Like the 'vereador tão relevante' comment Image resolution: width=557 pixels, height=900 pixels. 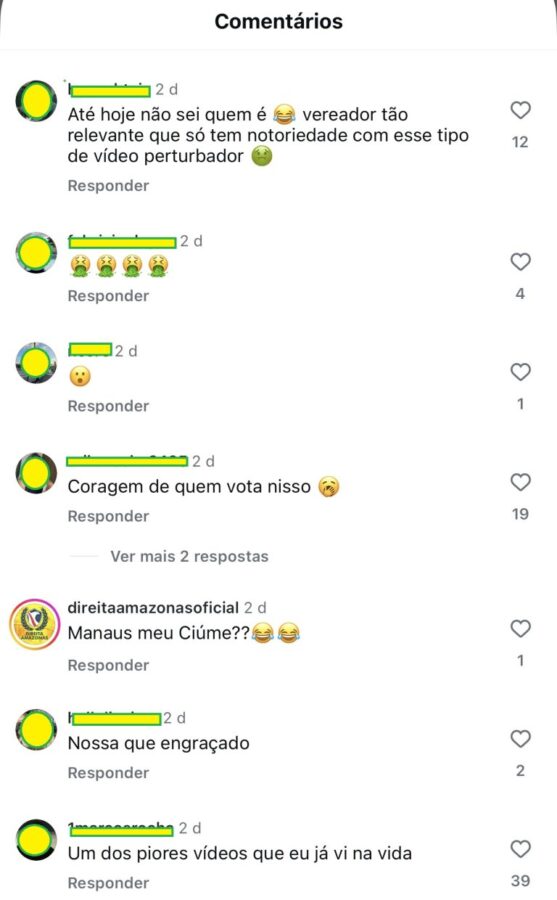point(520,110)
